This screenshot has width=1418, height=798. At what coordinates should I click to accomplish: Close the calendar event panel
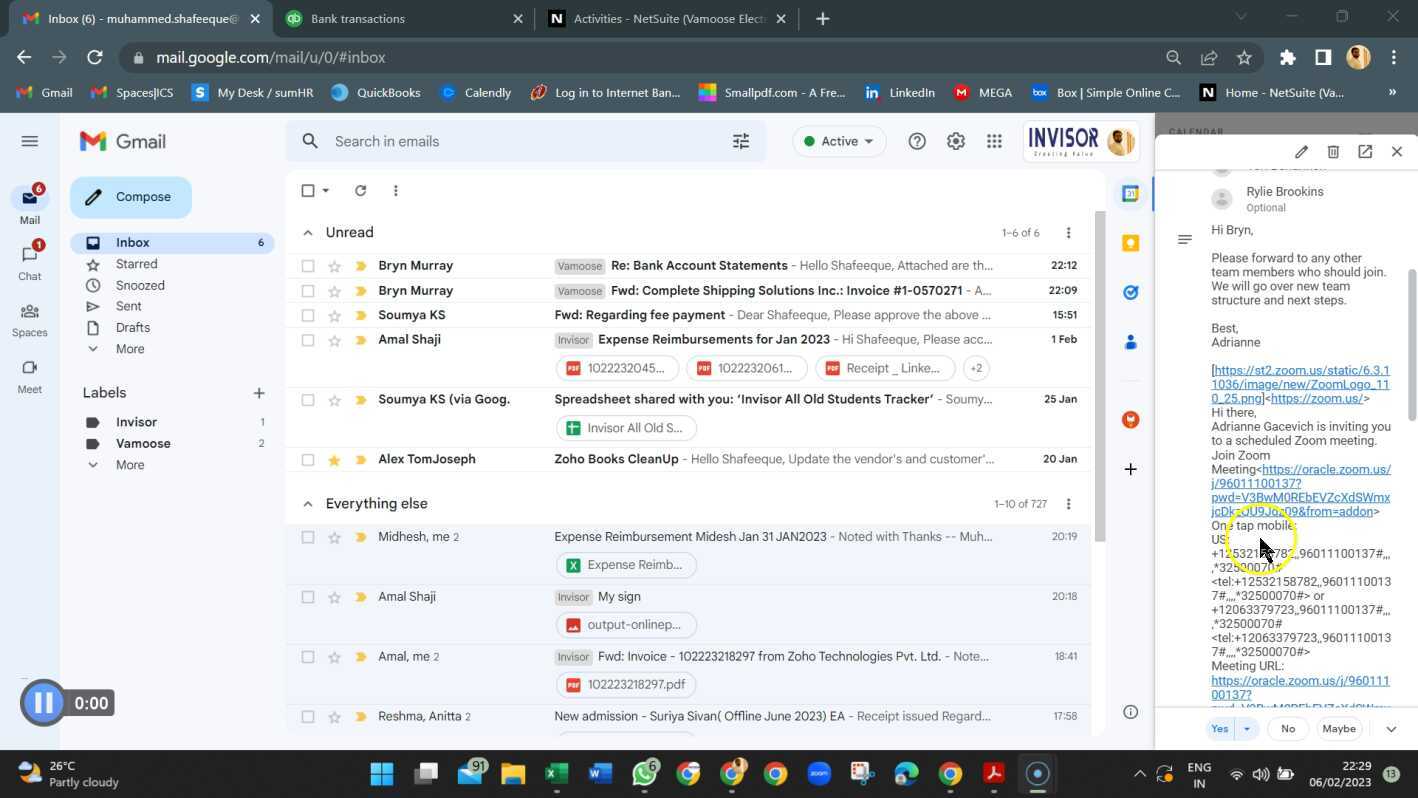[x=1397, y=152]
